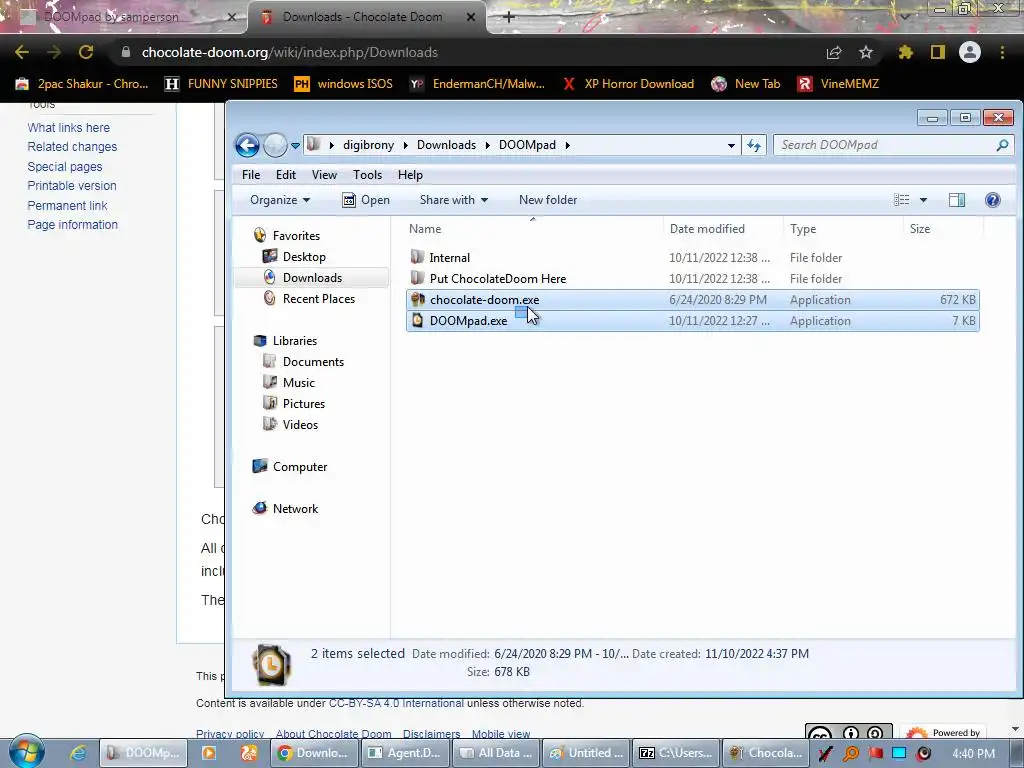Open FUNNY SNIPPIES bookmark
This screenshot has height=768, width=1024.
tap(221, 84)
